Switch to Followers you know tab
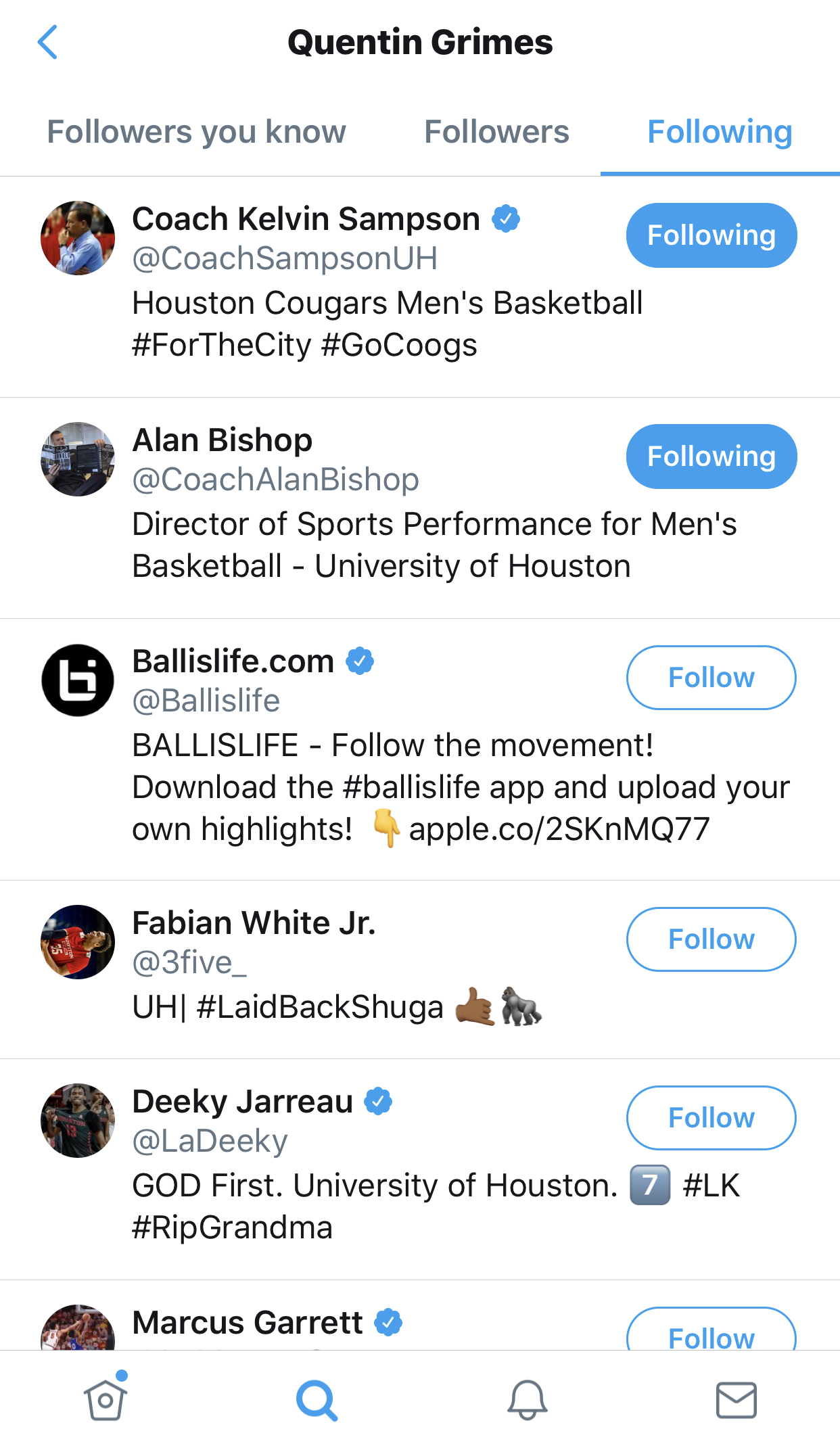 pyautogui.click(x=196, y=132)
